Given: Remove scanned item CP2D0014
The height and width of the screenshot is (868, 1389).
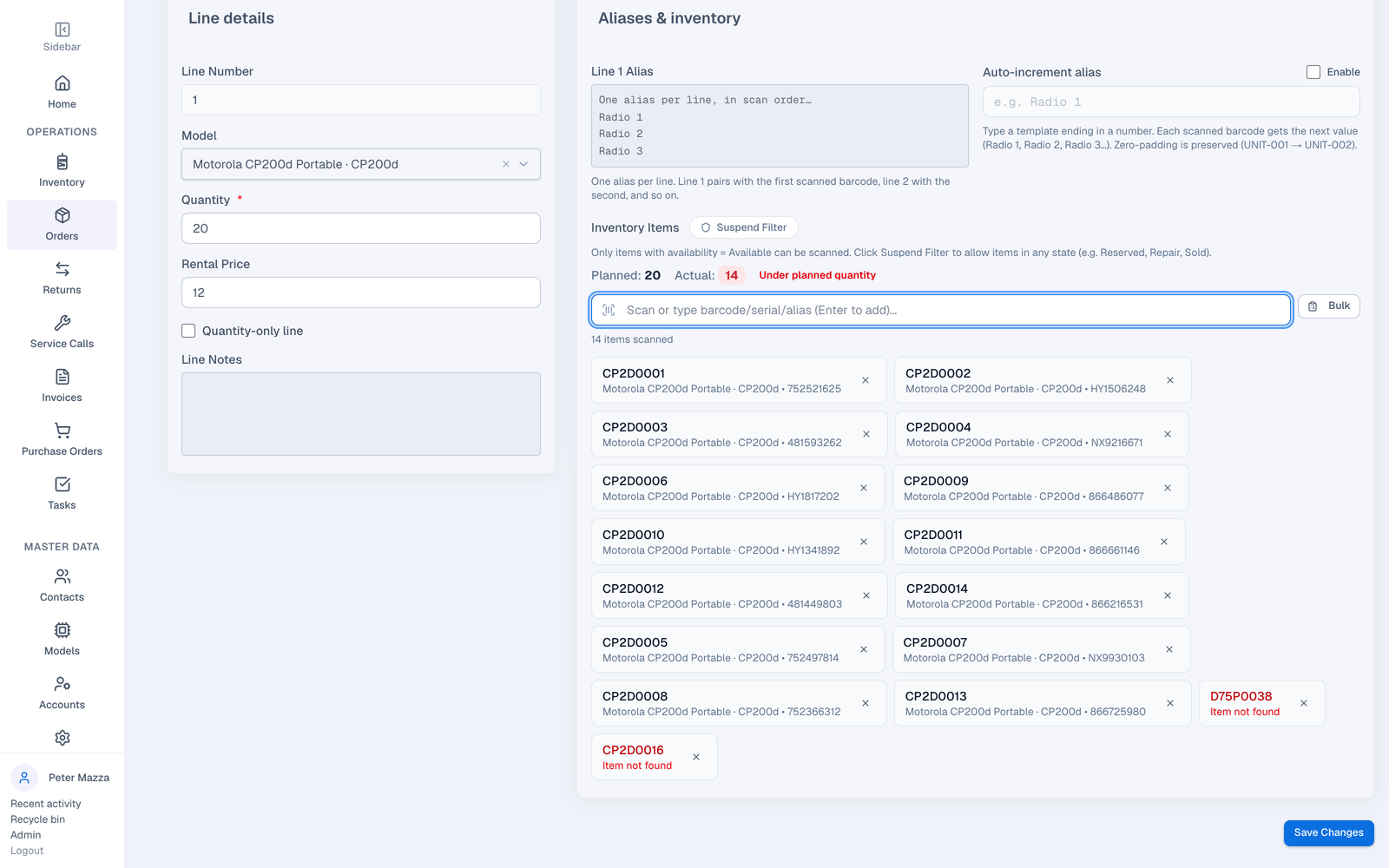Looking at the screenshot, I should point(1168,595).
